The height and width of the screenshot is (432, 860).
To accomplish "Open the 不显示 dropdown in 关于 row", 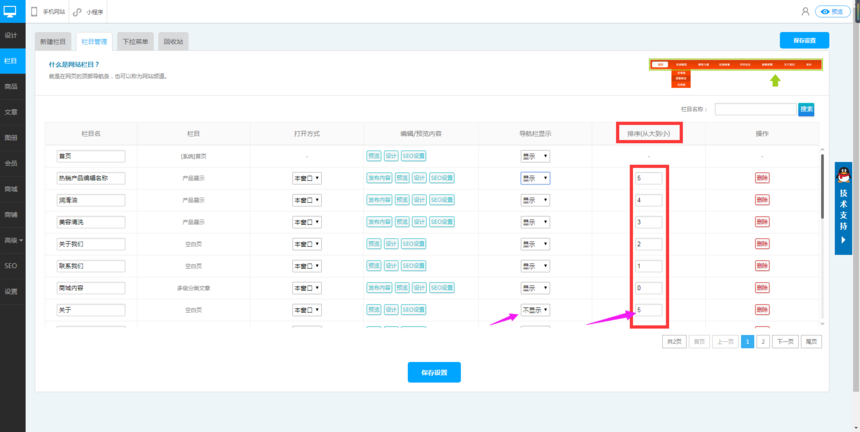I will pyautogui.click(x=535, y=310).
